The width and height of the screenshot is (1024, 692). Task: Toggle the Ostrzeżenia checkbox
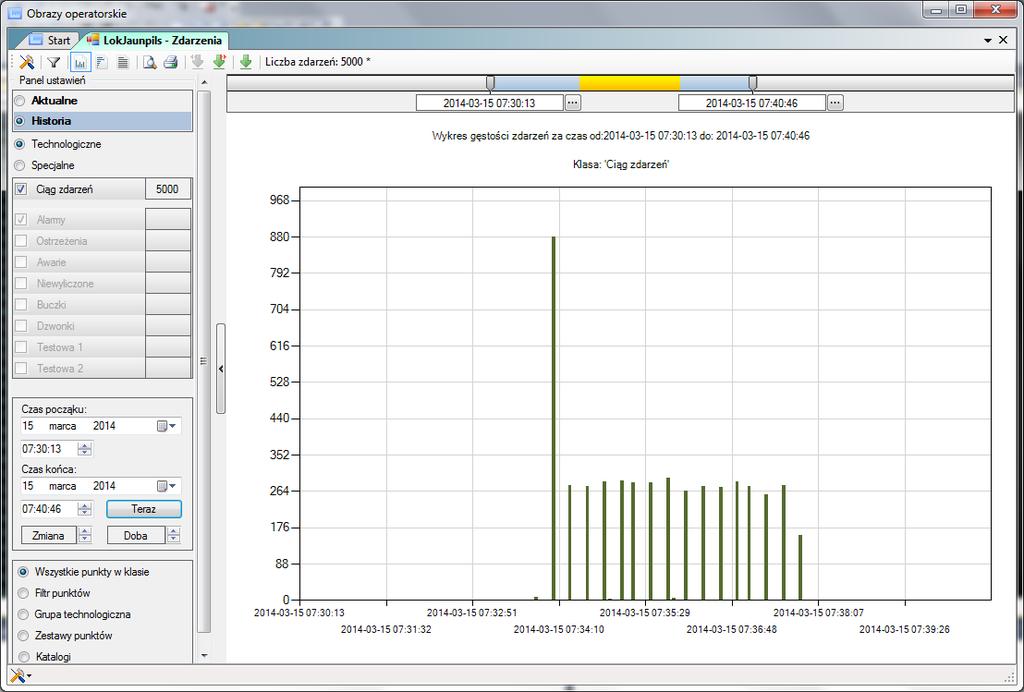coord(21,241)
